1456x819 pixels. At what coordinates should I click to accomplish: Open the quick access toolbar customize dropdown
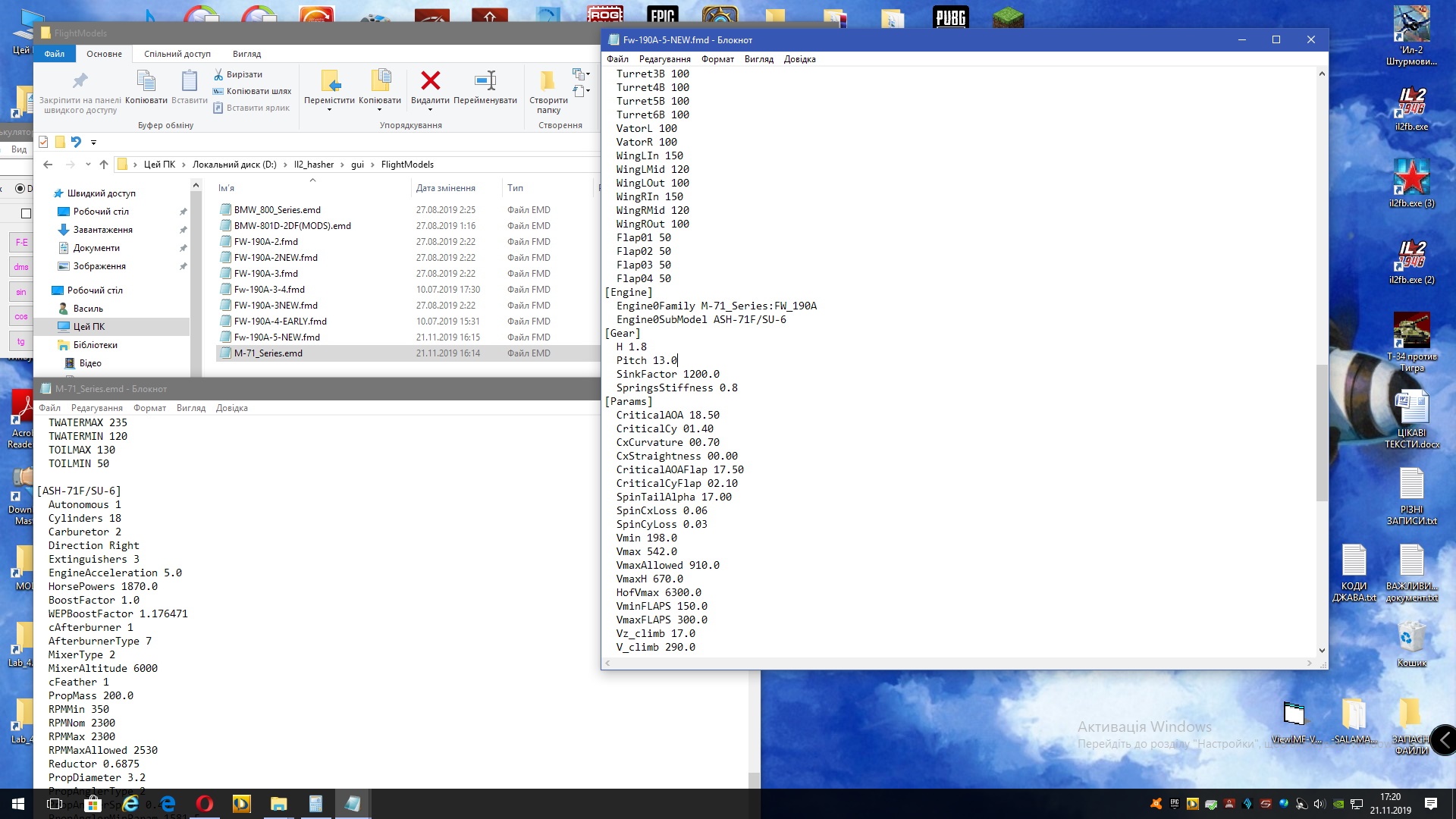93,142
